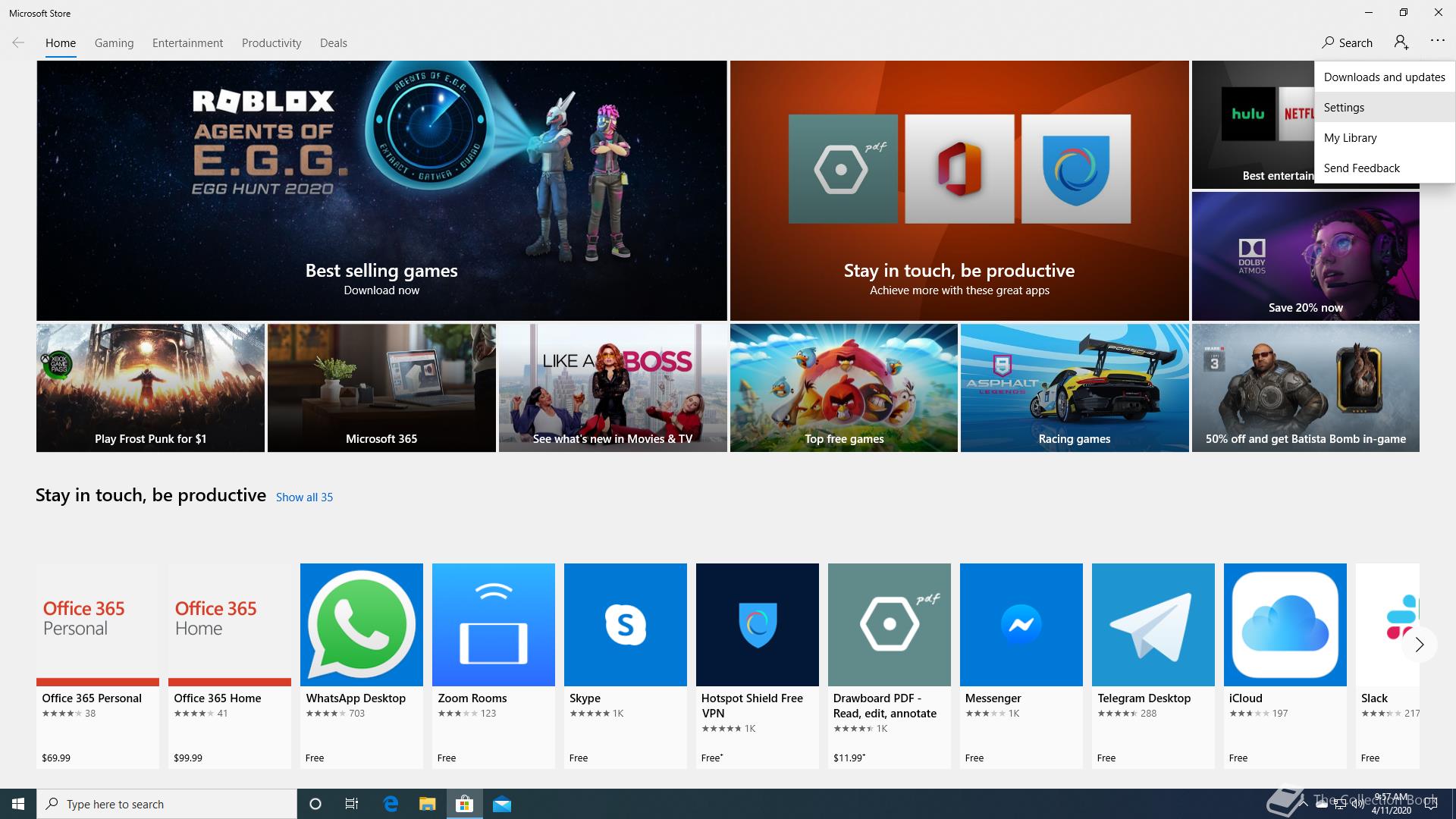This screenshot has width=1456, height=819.
Task: Select Settings from the menu
Action: [1385, 107]
